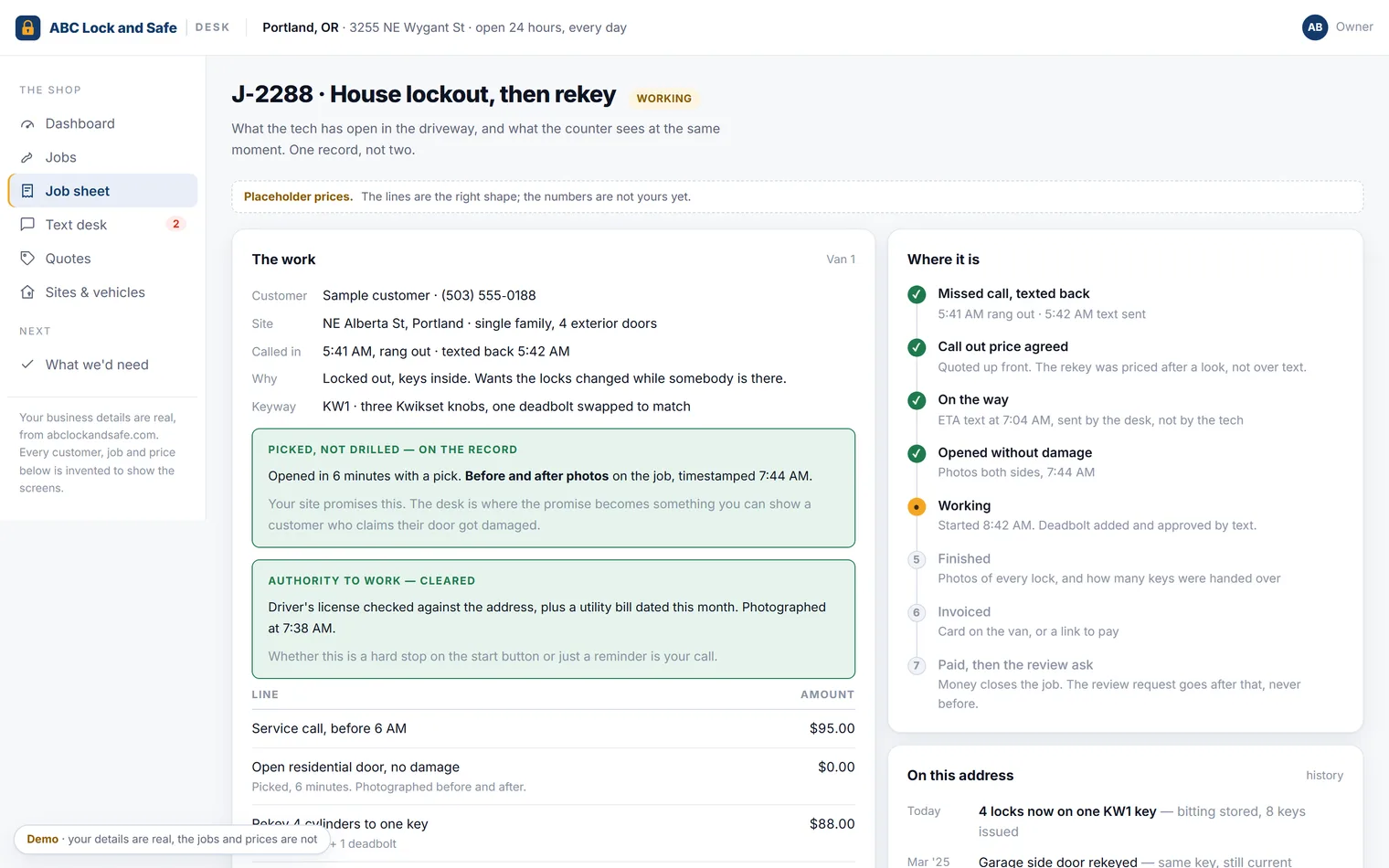Click the Van 1 label on The work card
This screenshot has width=1389, height=868.
click(x=841, y=259)
